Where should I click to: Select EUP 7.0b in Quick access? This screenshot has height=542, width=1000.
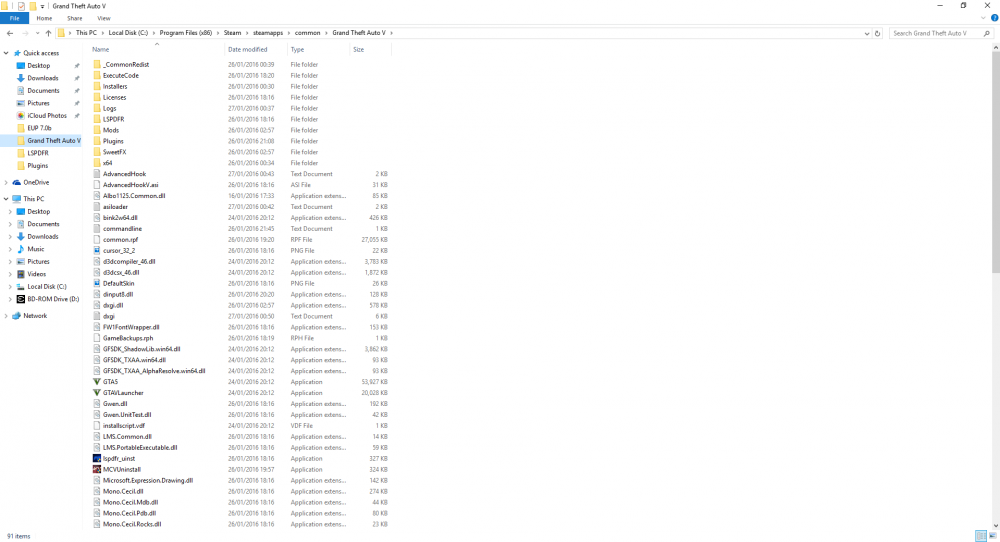39,128
